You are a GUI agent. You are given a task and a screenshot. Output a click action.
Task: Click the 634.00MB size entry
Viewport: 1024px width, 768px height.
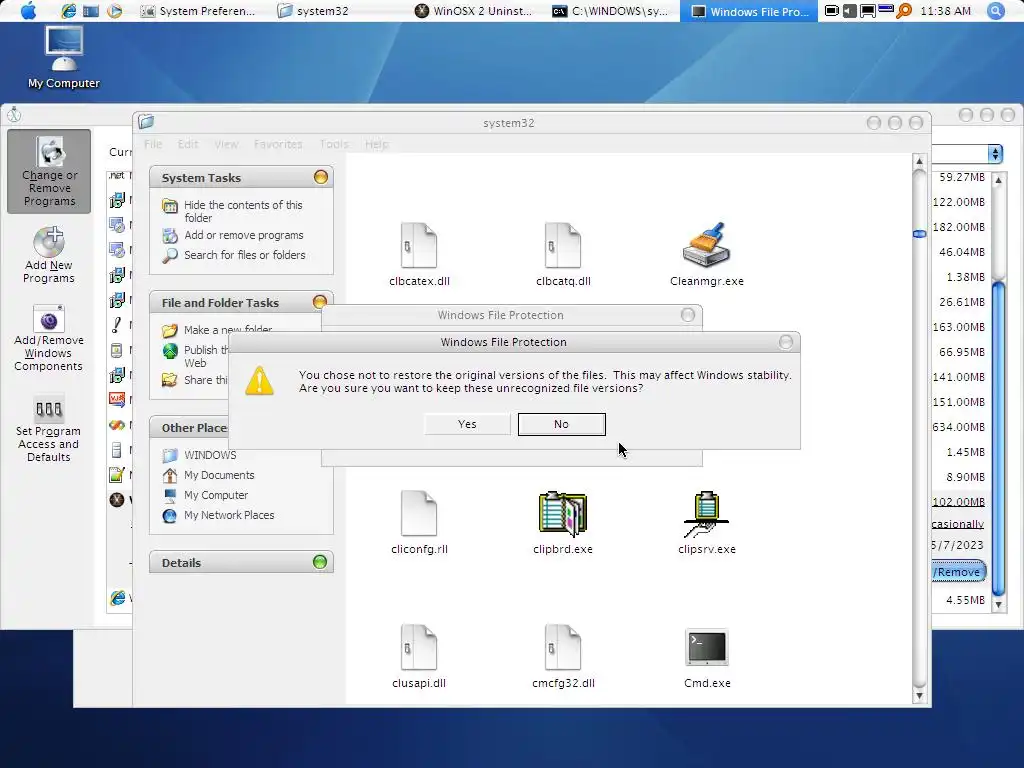pyautogui.click(x=958, y=426)
